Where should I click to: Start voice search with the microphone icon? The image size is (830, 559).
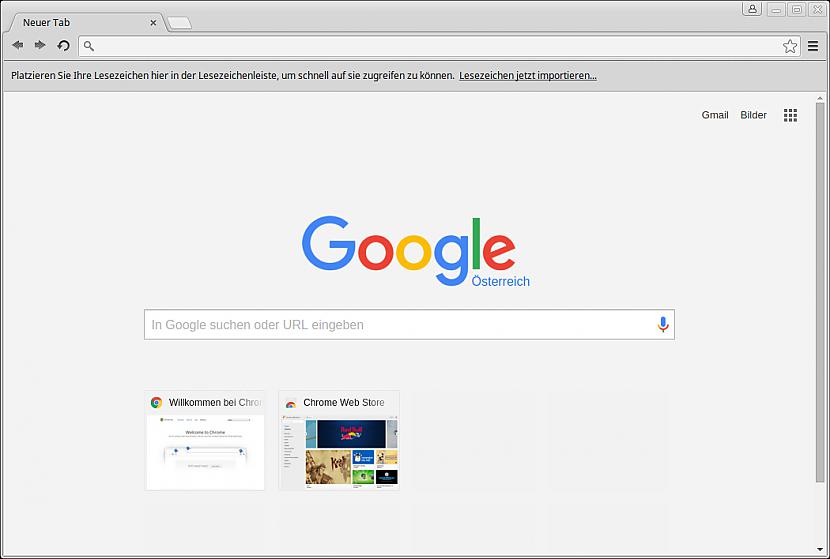663,324
